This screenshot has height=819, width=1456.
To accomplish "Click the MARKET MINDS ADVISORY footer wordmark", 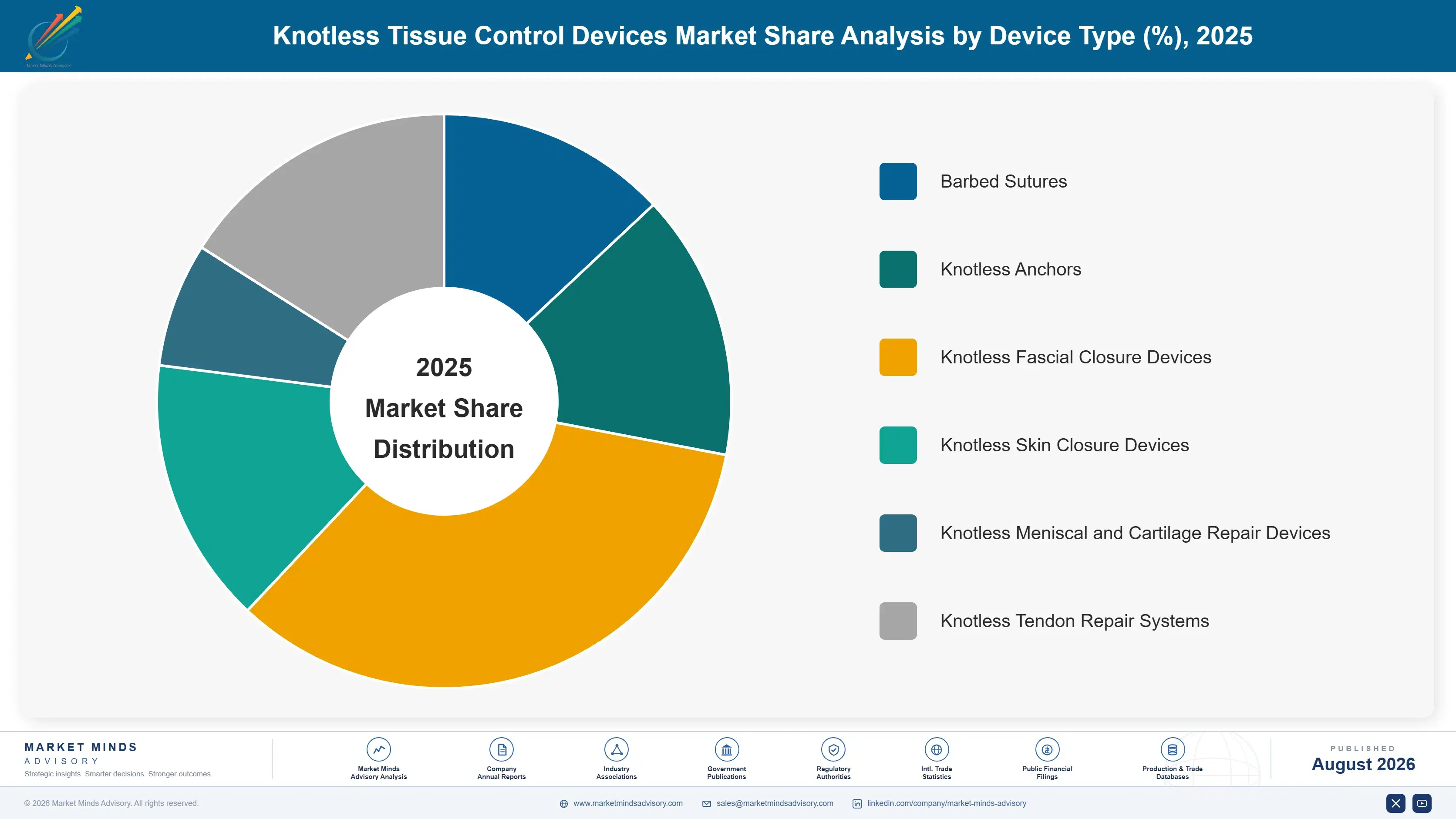I will point(80,753).
